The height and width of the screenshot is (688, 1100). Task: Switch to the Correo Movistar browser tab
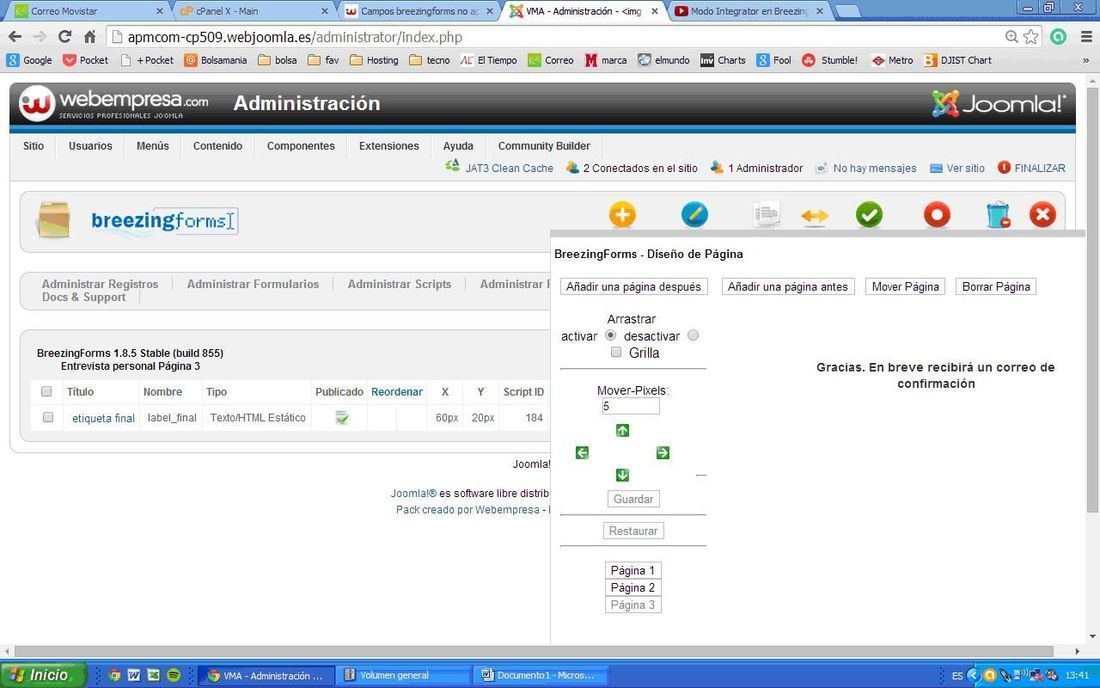(x=88, y=11)
